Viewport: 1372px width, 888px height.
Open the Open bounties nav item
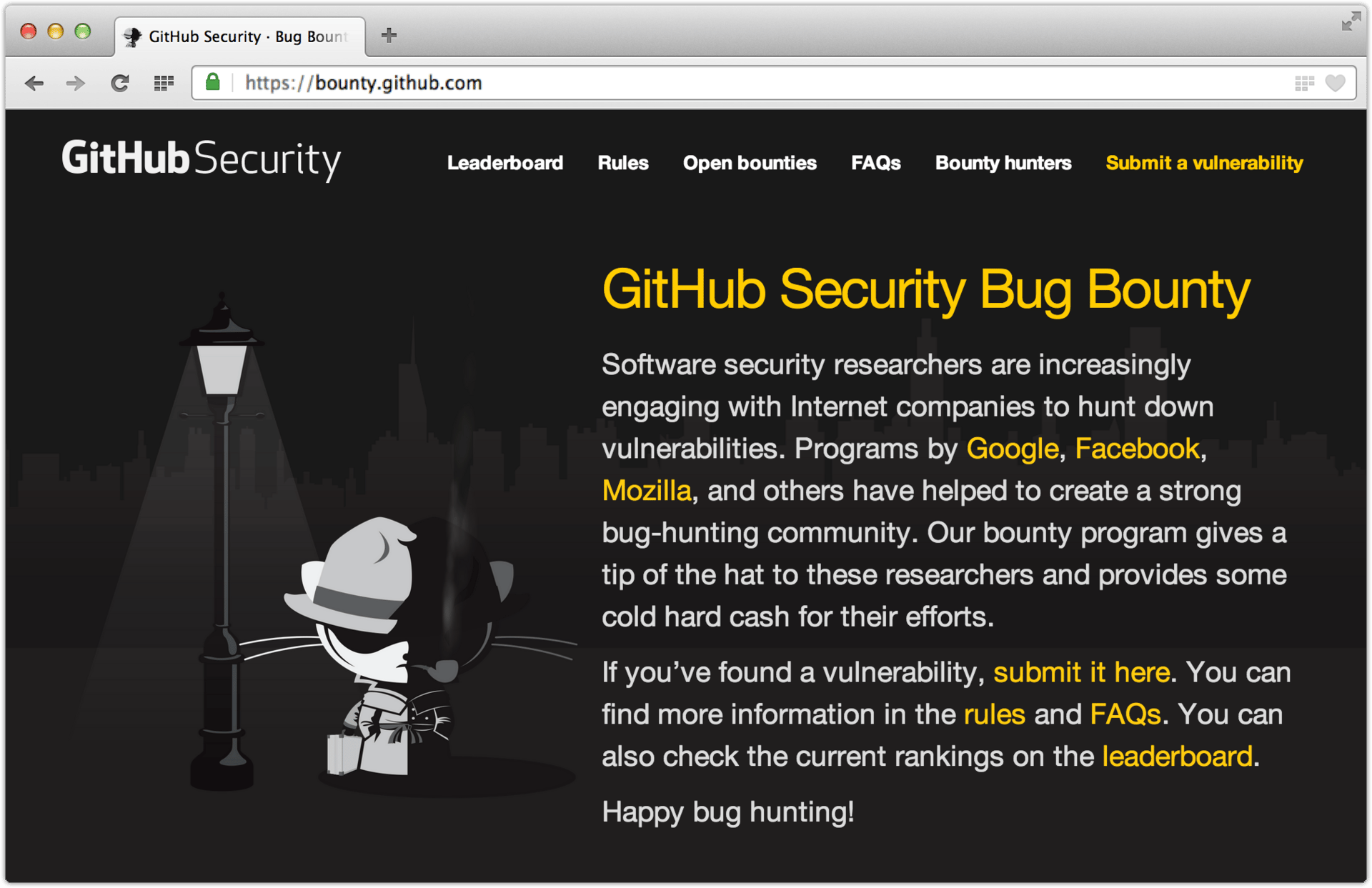tap(750, 163)
